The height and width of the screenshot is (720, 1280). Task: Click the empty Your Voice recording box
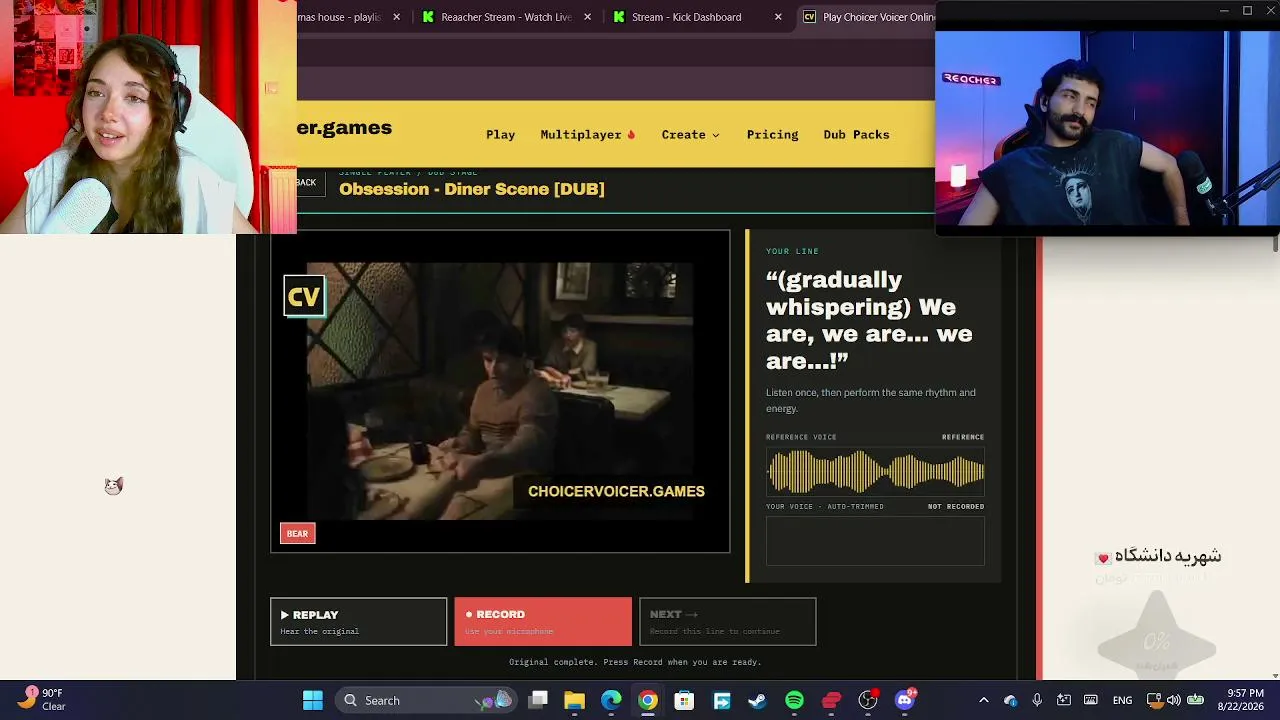(875, 541)
